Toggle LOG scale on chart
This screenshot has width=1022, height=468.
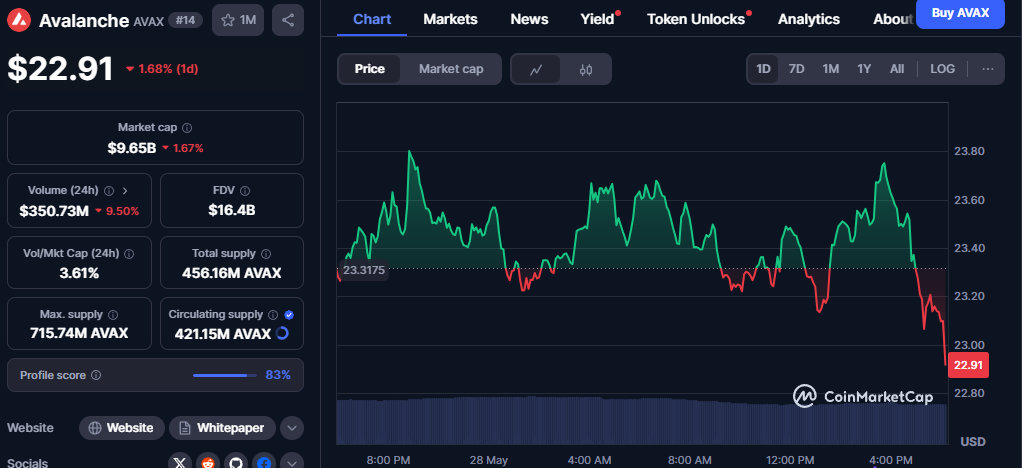[942, 69]
